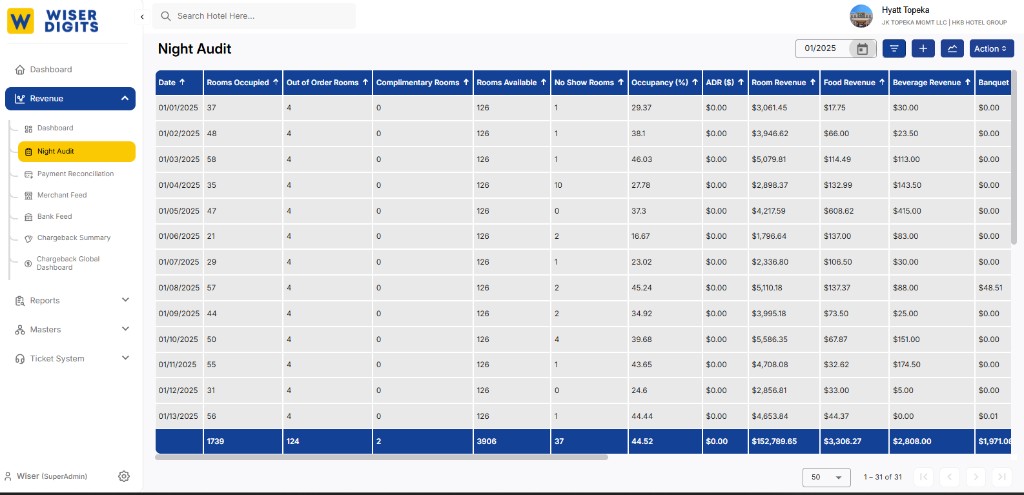Click the Wiser Digits logo

pos(53,21)
